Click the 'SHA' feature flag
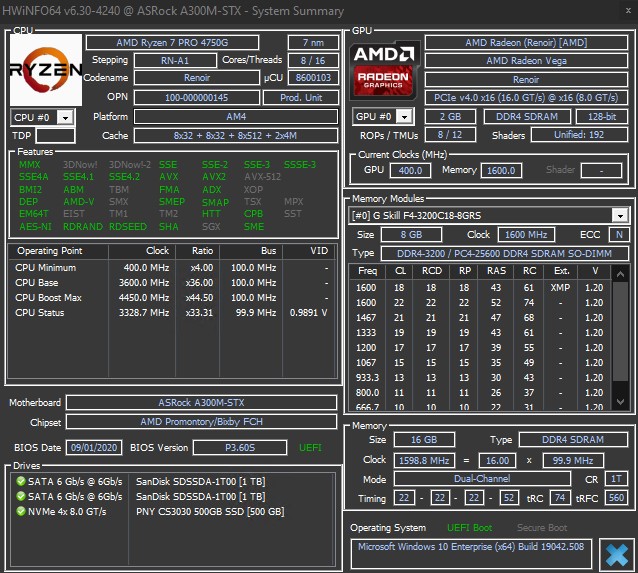Screen dimensions: 638x573 tap(168, 227)
